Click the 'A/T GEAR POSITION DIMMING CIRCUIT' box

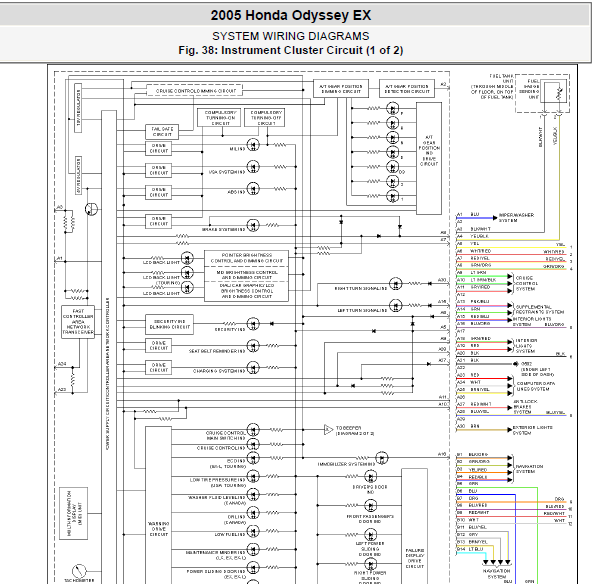coord(341,89)
